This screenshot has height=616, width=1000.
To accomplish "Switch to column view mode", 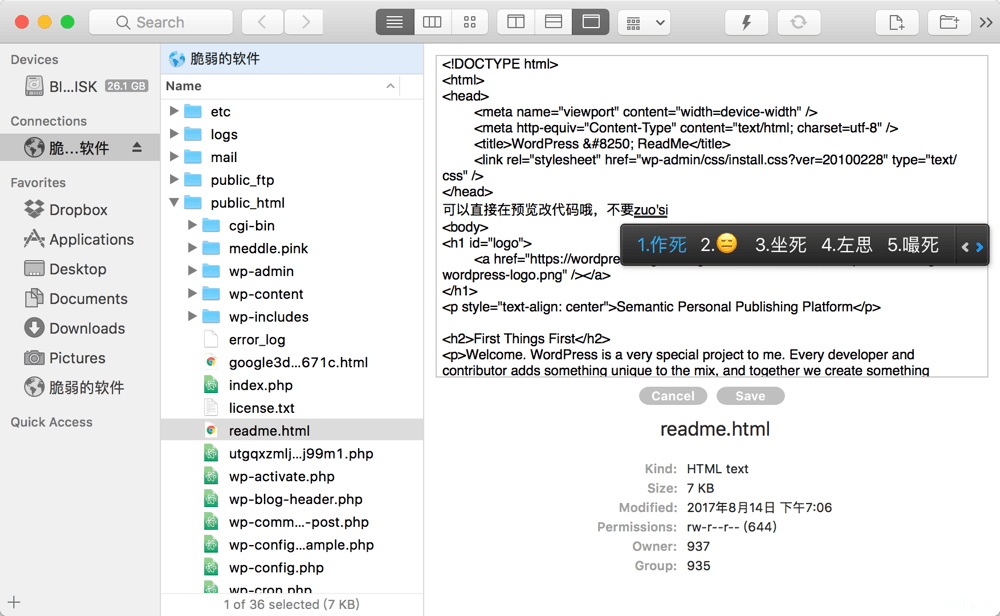I will coord(432,22).
